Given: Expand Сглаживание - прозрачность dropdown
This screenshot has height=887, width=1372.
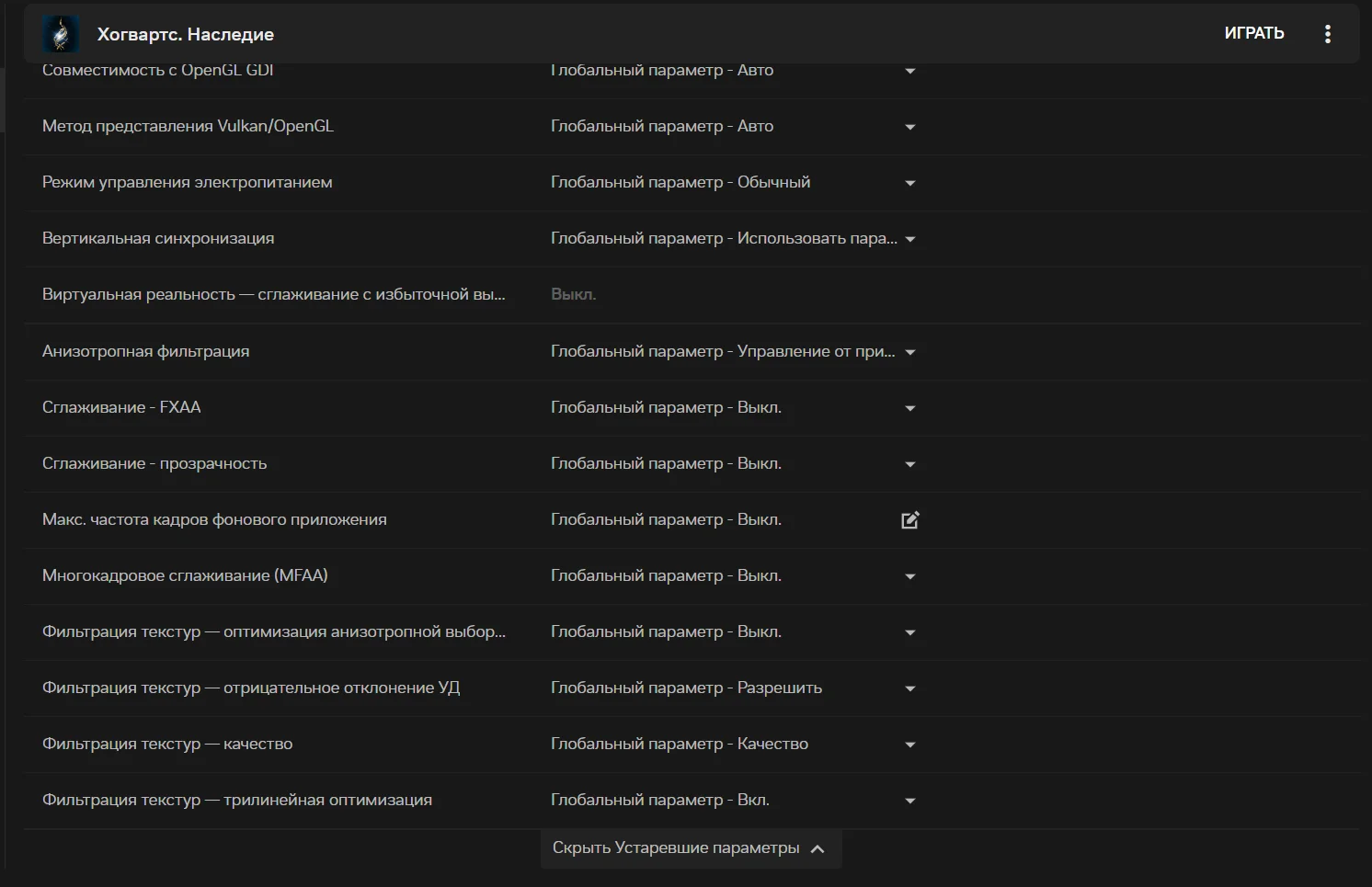Looking at the screenshot, I should click(x=909, y=464).
